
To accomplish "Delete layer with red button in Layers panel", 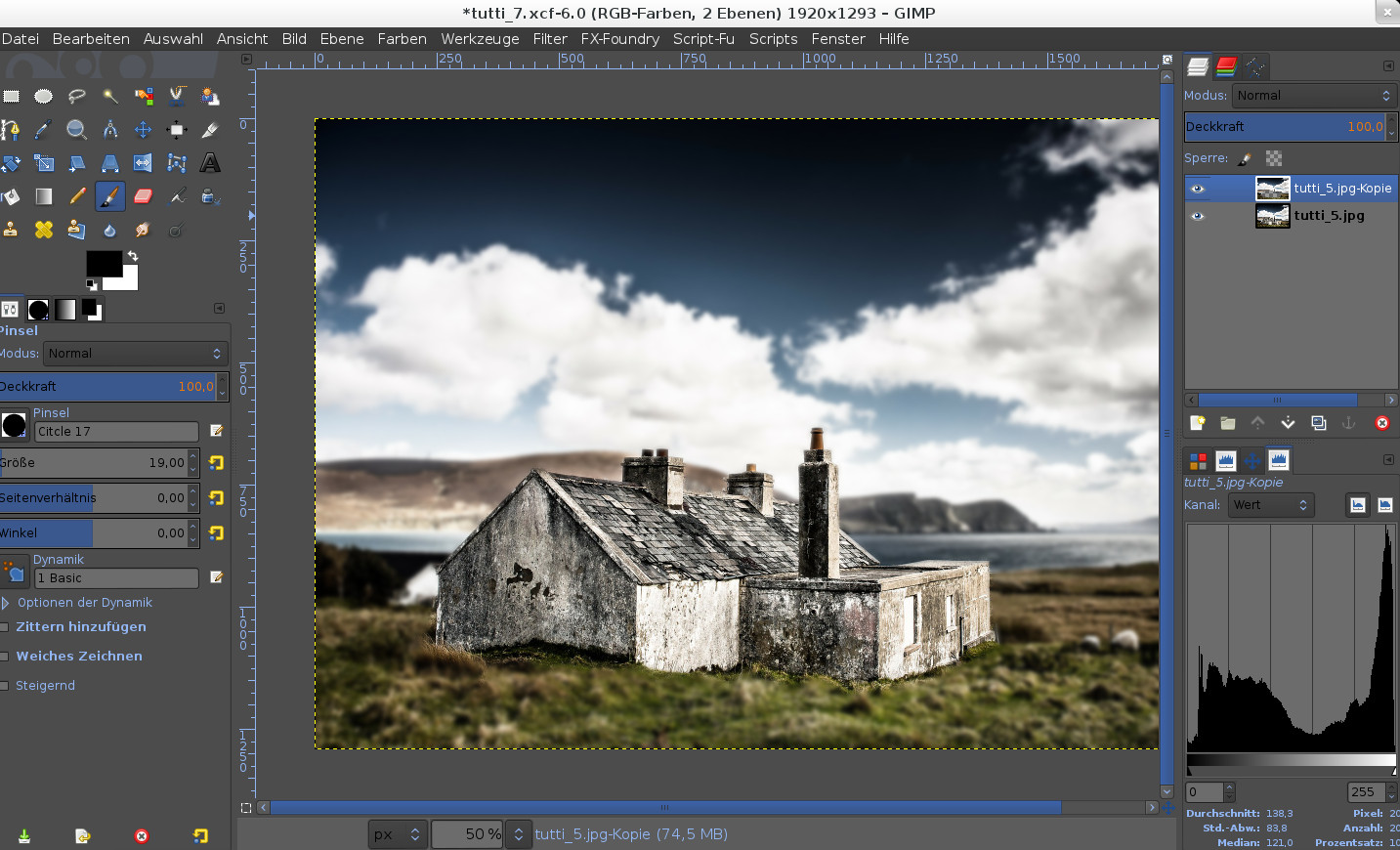I will point(1381,423).
